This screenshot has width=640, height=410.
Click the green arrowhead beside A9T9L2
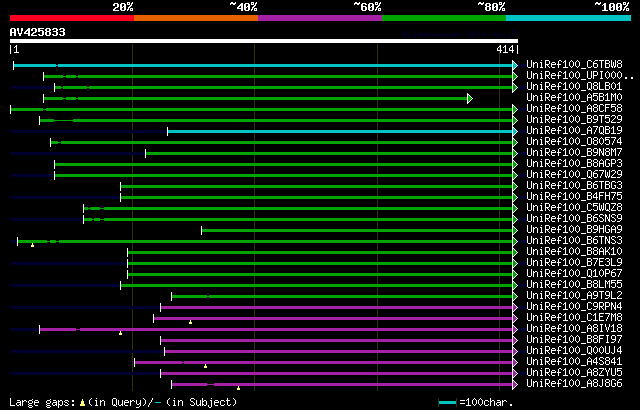coord(515,297)
